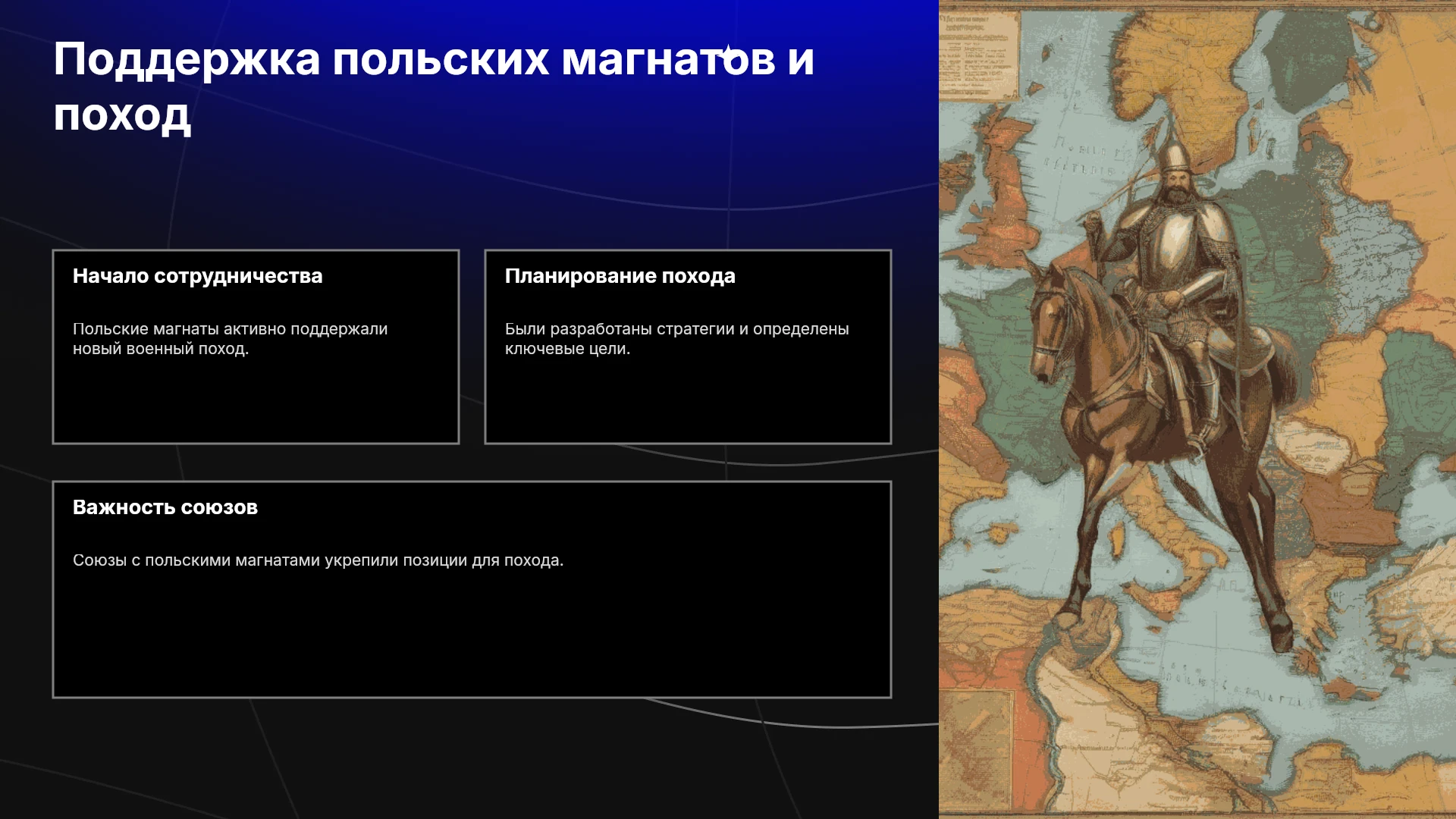Select text «Были разработаны стратегии и определены ключевые цели»

coord(676,339)
